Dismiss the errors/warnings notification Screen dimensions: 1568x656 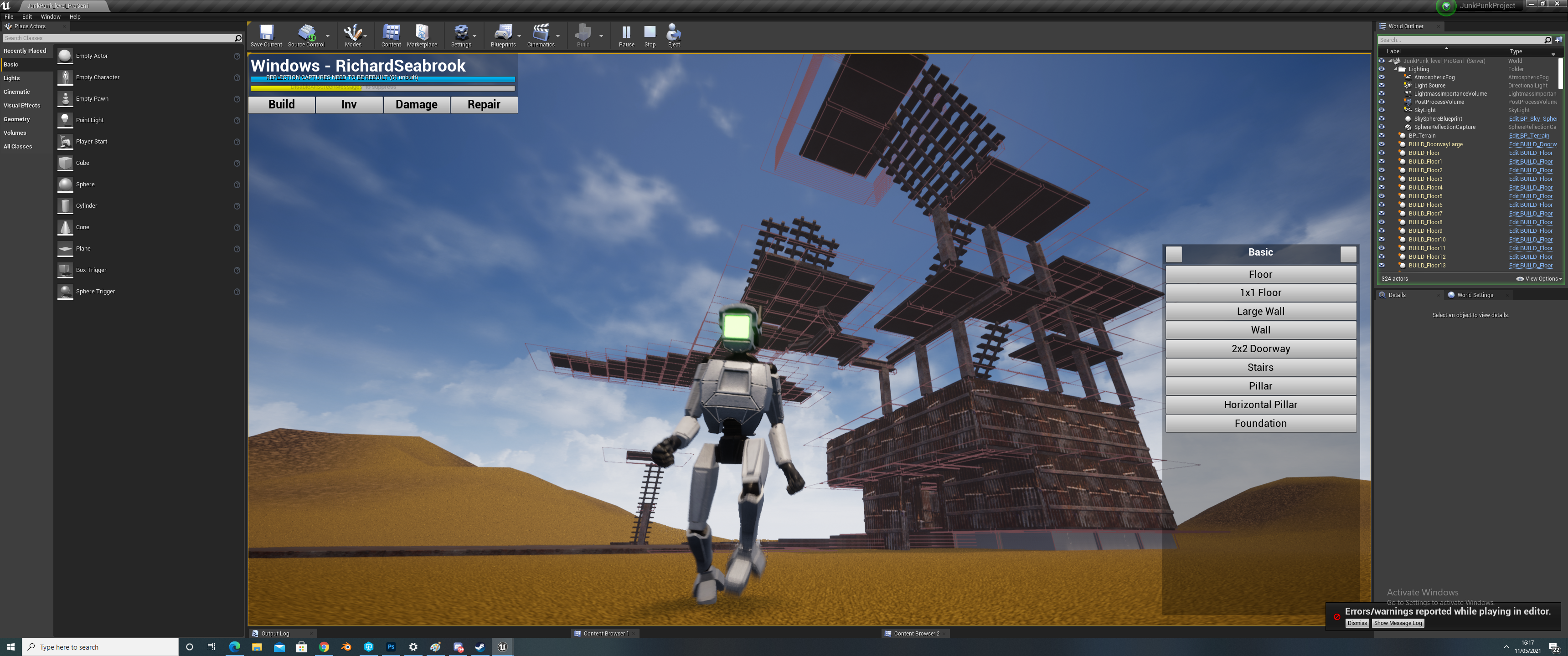point(1357,623)
